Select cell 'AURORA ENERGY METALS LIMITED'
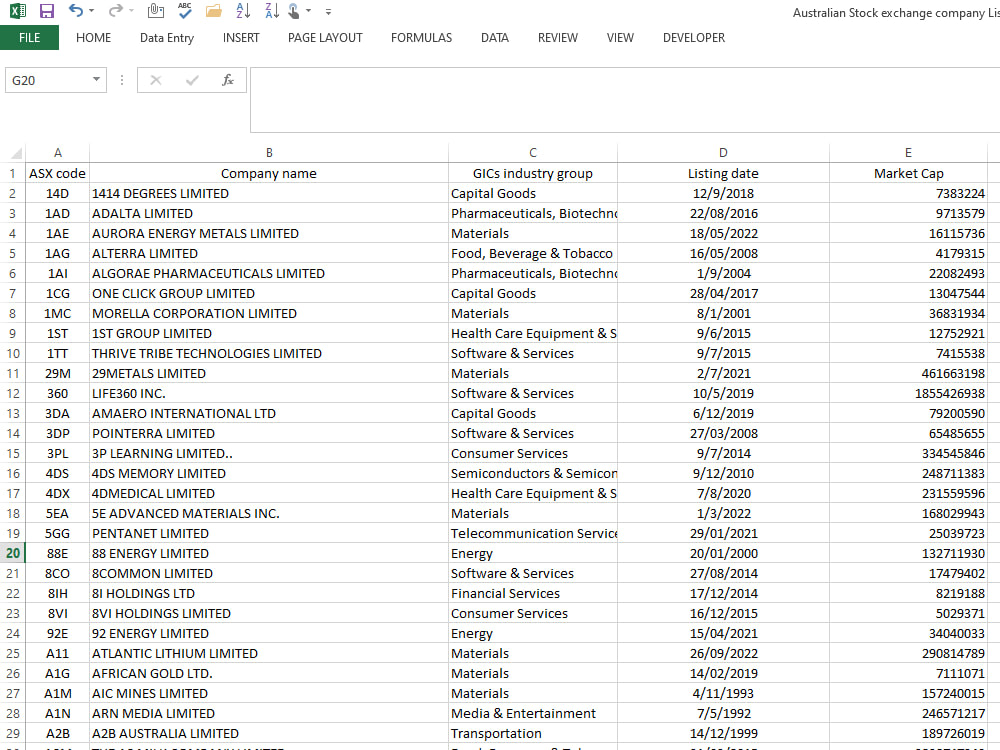The image size is (1000, 750). click(269, 233)
